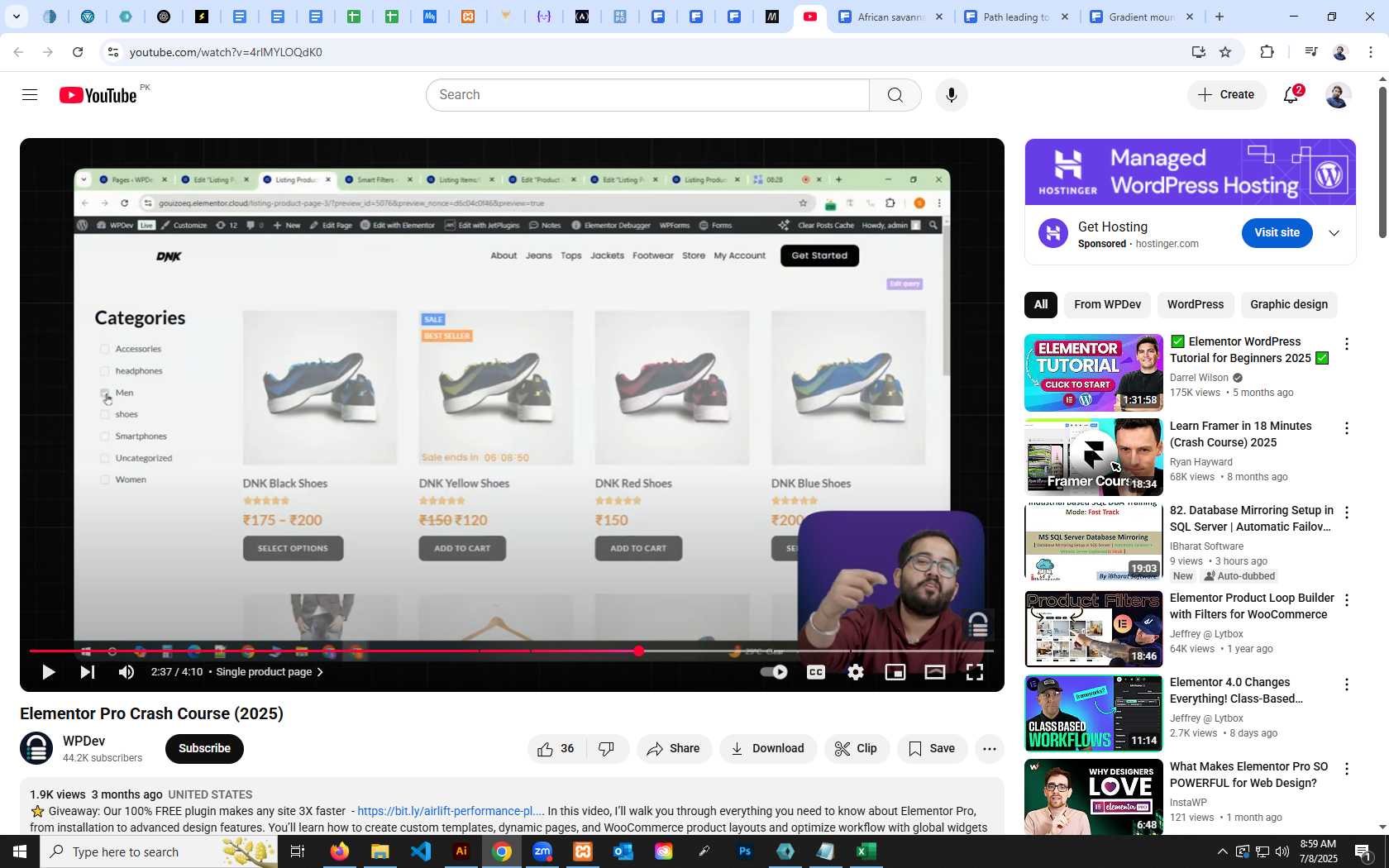Open Visual Studio Code from taskbar
This screenshot has height=868, width=1389.
421,851
